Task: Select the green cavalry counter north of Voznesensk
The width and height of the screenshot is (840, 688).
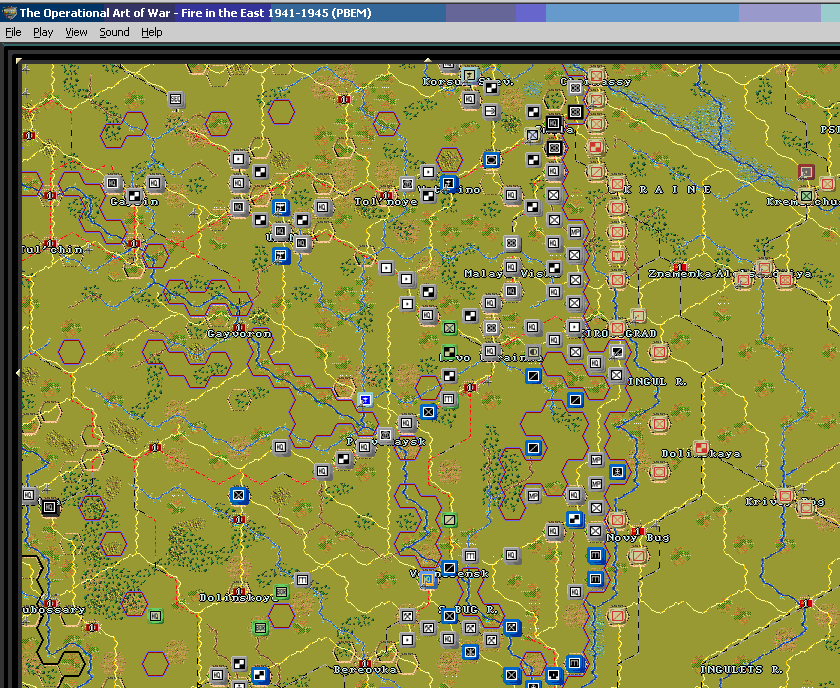Action: click(449, 519)
